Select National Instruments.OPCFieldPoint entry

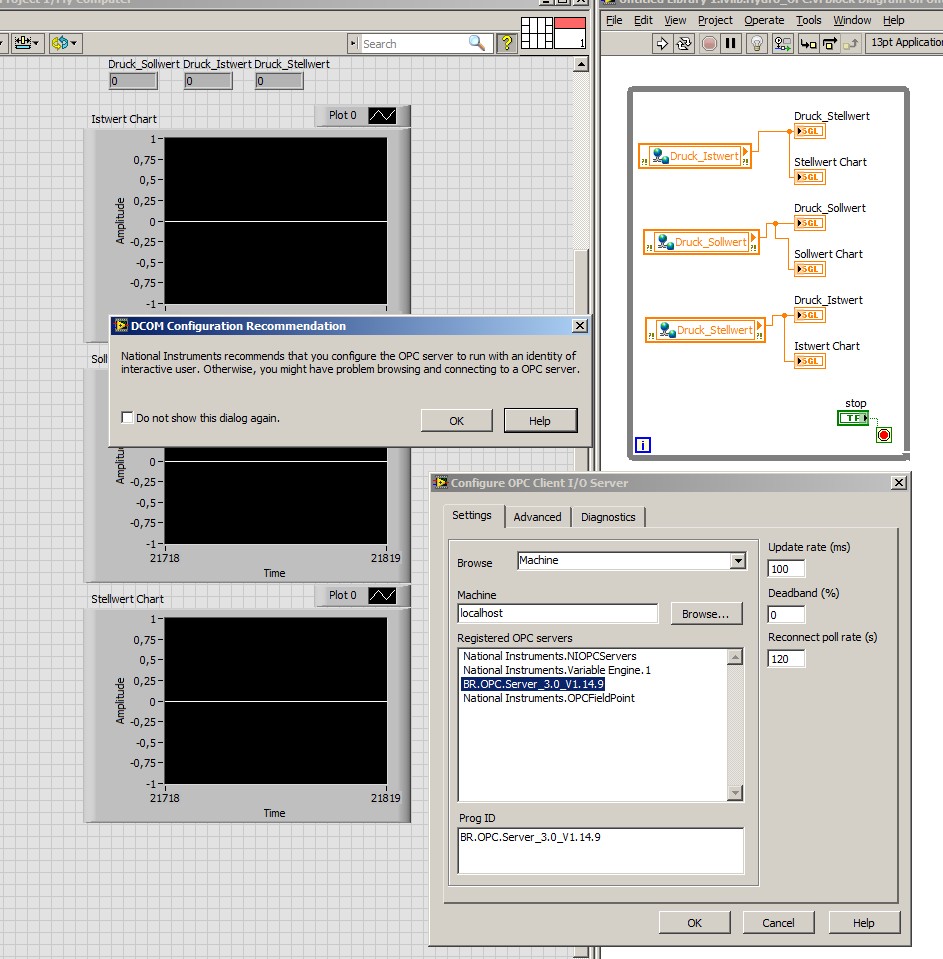point(549,698)
